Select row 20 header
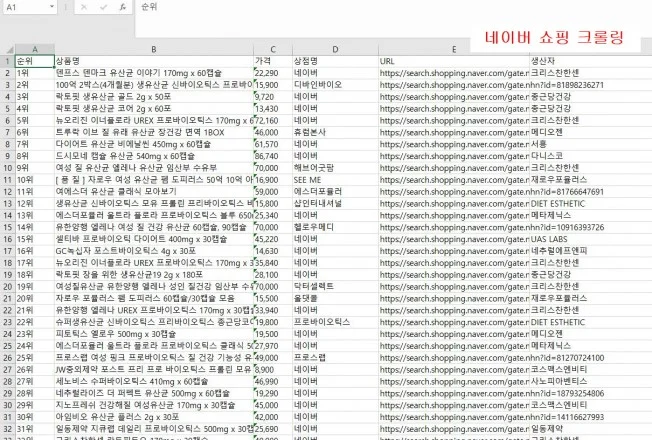The width and height of the screenshot is (652, 440). 8,287
